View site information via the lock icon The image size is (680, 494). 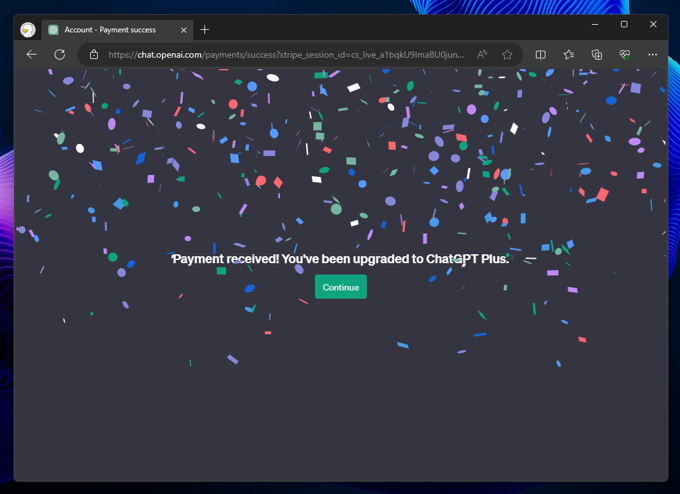pos(94,55)
